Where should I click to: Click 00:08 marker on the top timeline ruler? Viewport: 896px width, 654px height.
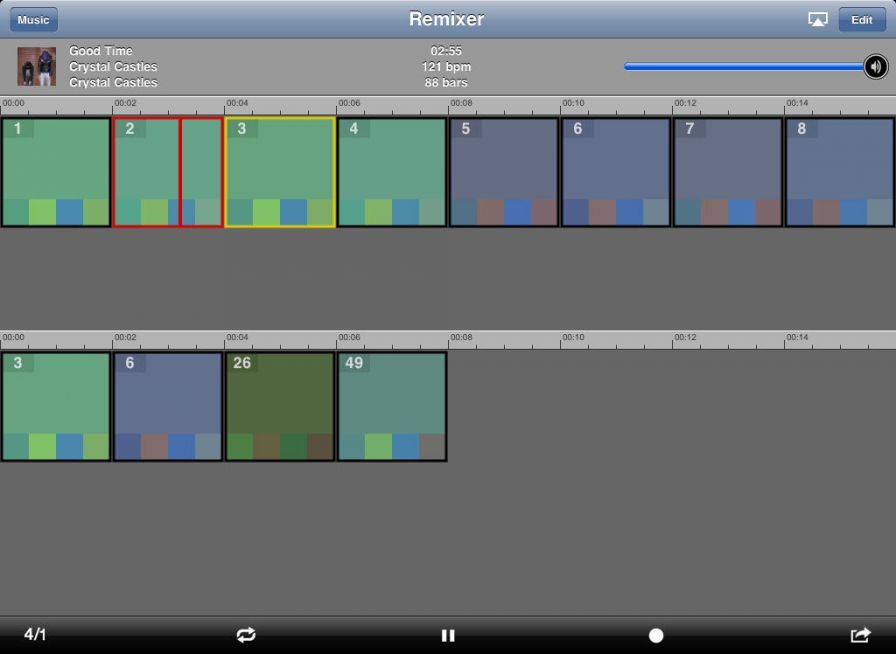point(461,104)
